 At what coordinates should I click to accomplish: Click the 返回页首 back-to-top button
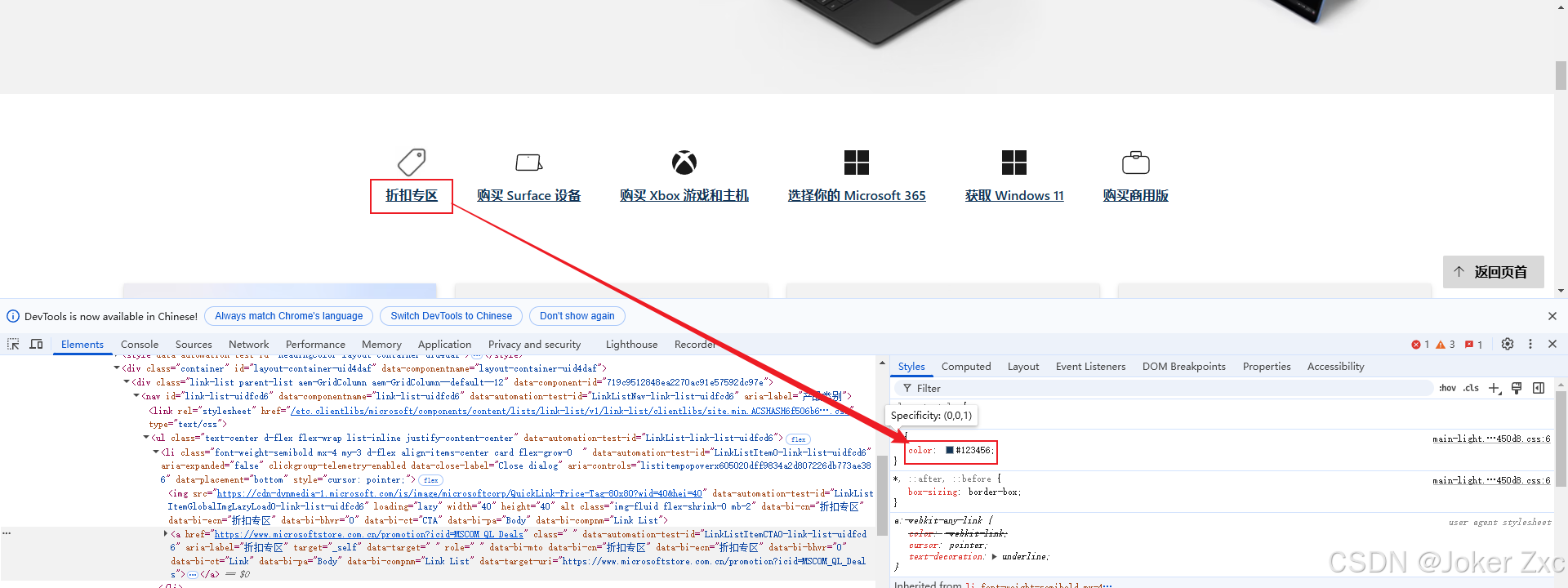1493,272
